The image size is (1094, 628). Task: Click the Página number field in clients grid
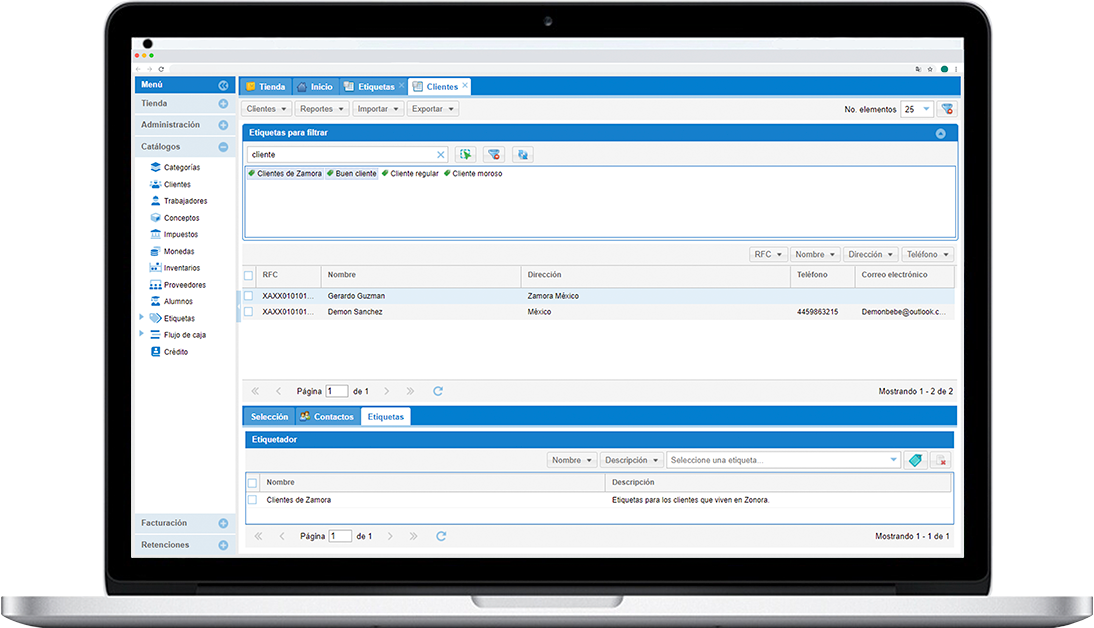[337, 391]
